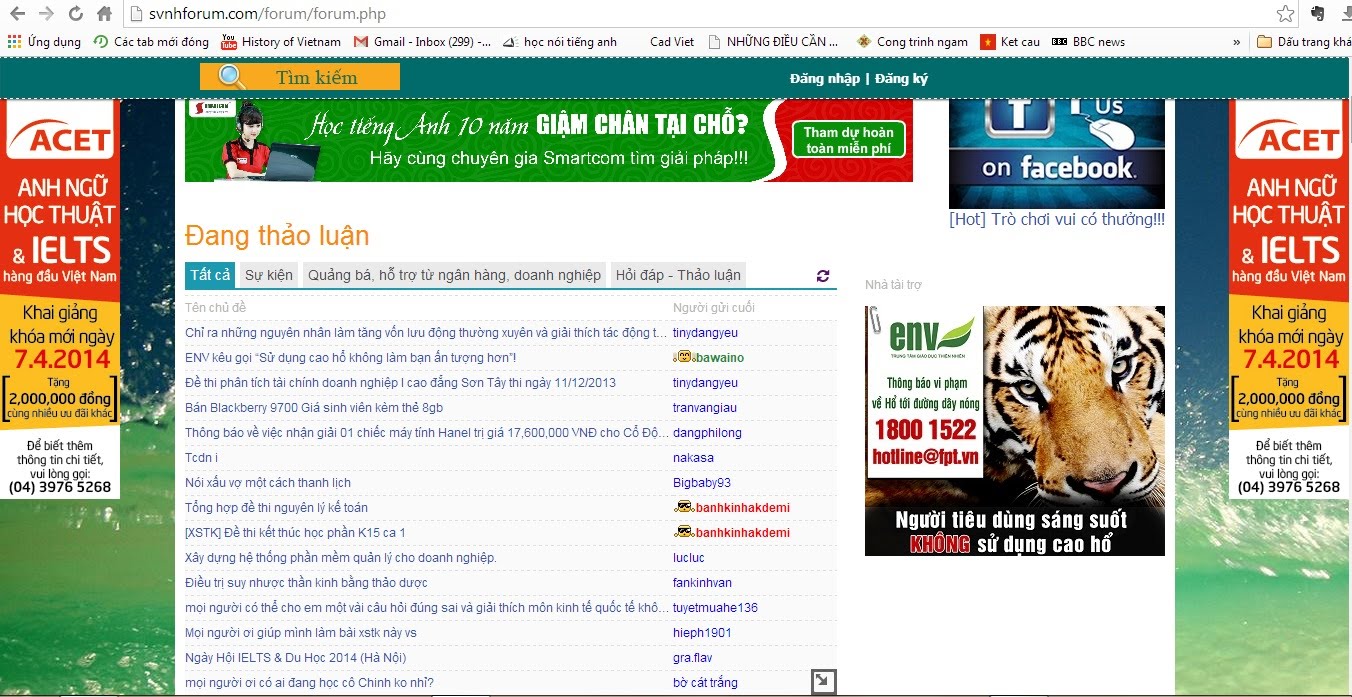Select the Tất cả tab
The width and height of the screenshot is (1352, 697).
(210, 275)
